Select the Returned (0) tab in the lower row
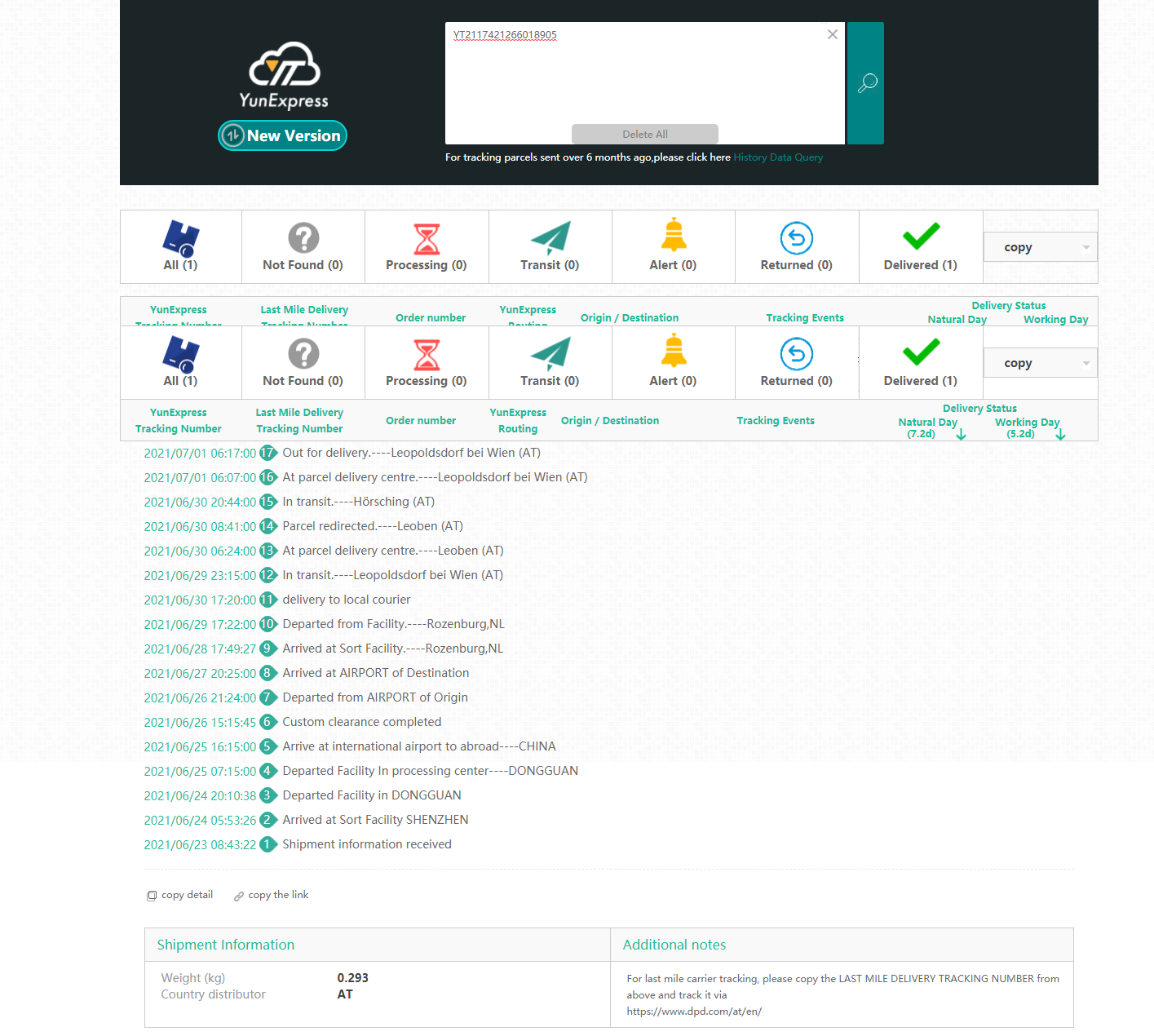Screen dimensions: 1154x1036 796,363
